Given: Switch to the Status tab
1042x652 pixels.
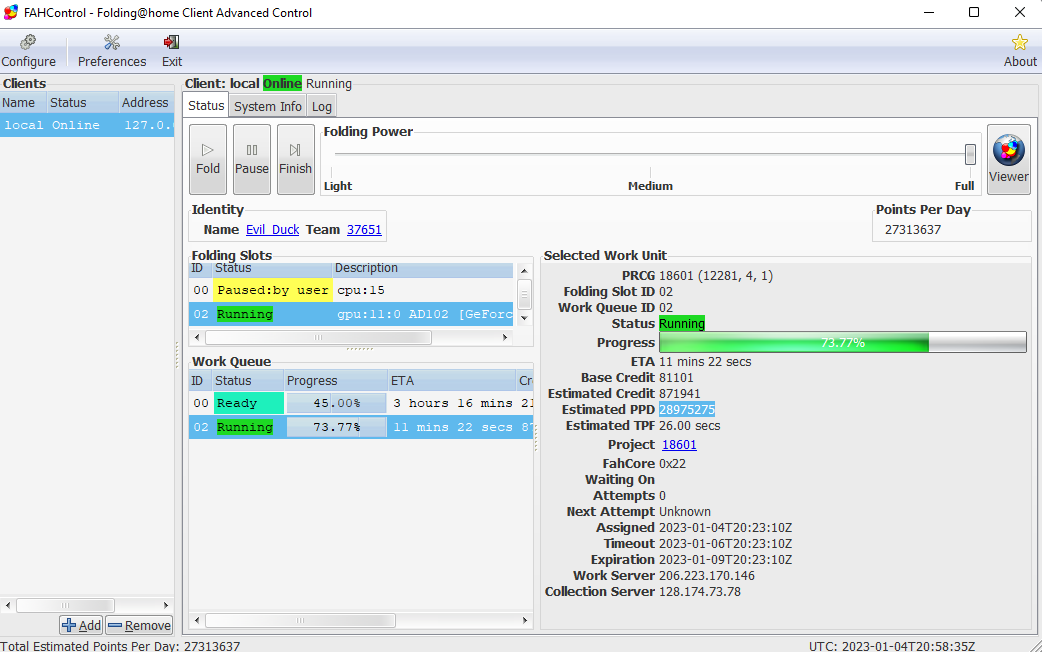Looking at the screenshot, I should [206, 106].
